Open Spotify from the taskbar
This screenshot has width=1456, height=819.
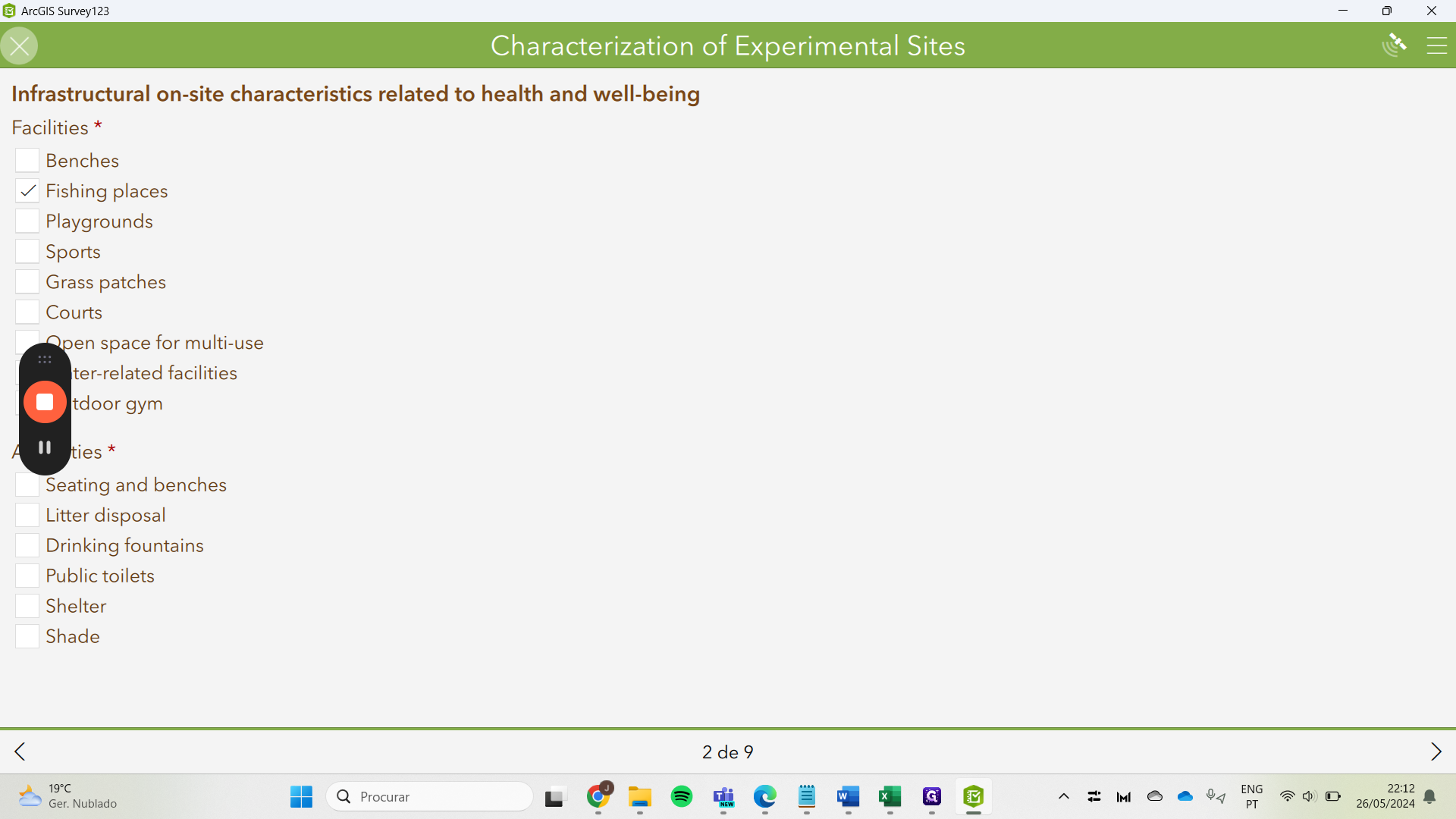point(682,796)
